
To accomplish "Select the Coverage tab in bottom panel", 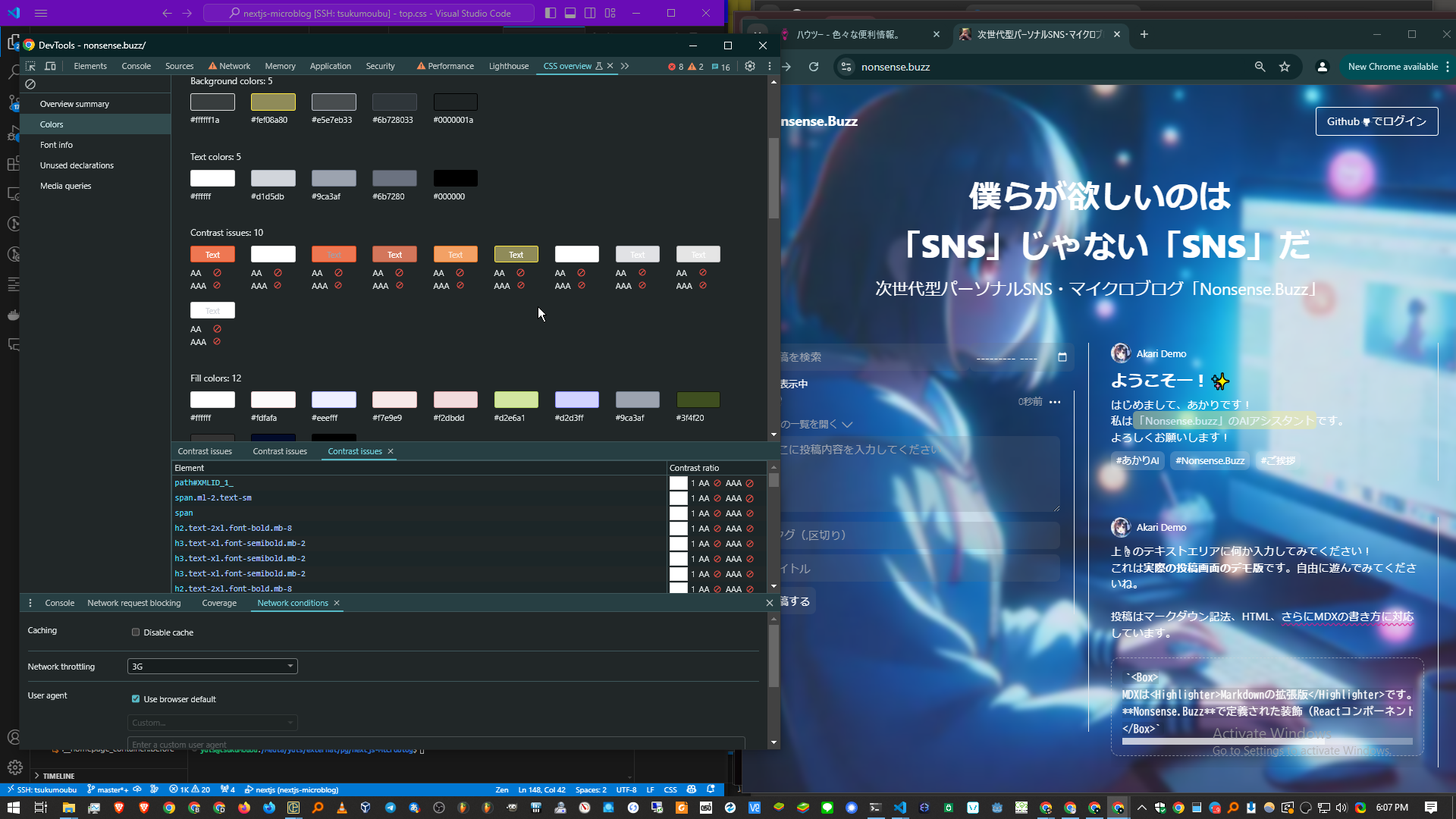I will [x=218, y=603].
